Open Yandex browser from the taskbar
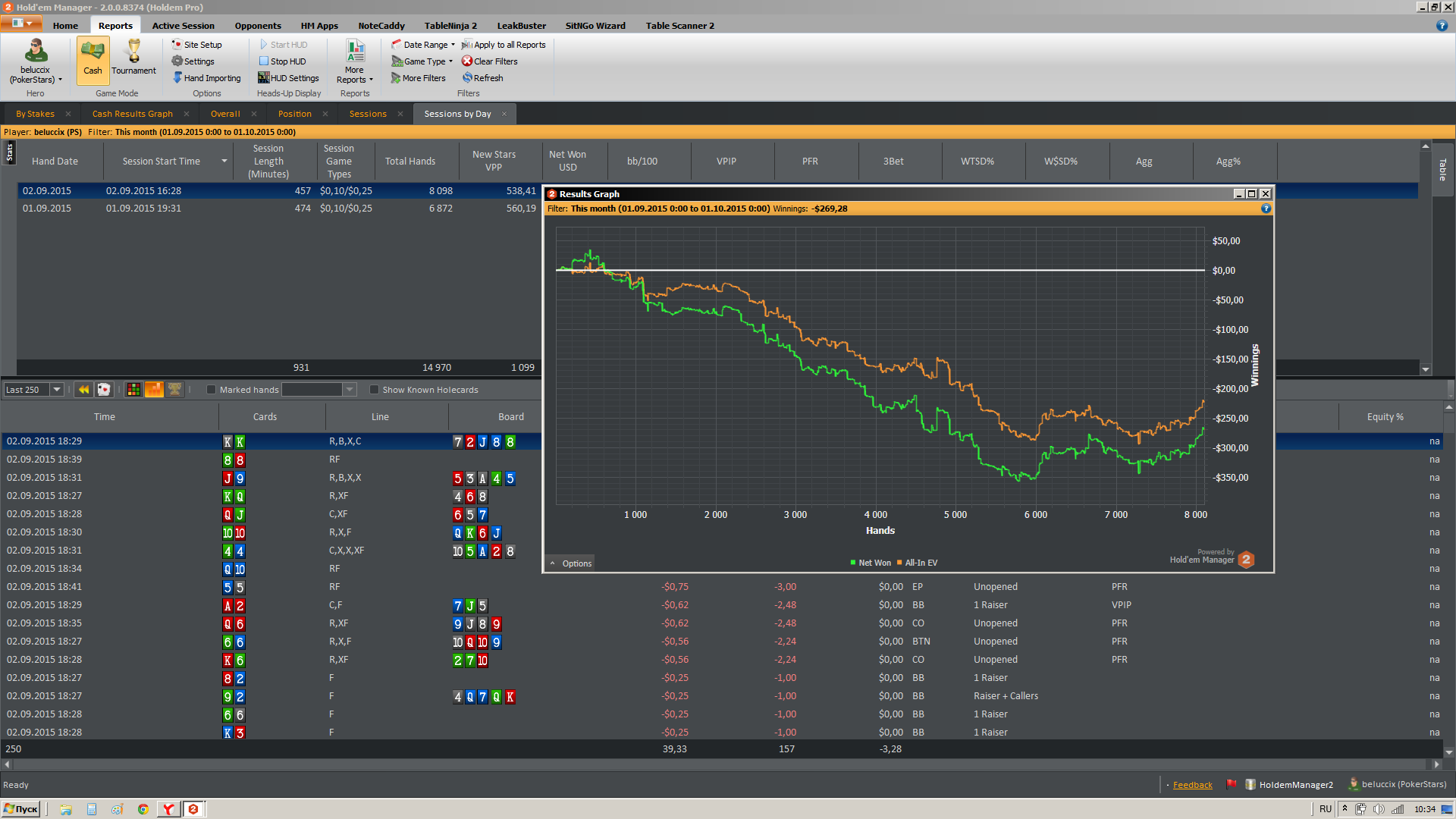 click(168, 809)
